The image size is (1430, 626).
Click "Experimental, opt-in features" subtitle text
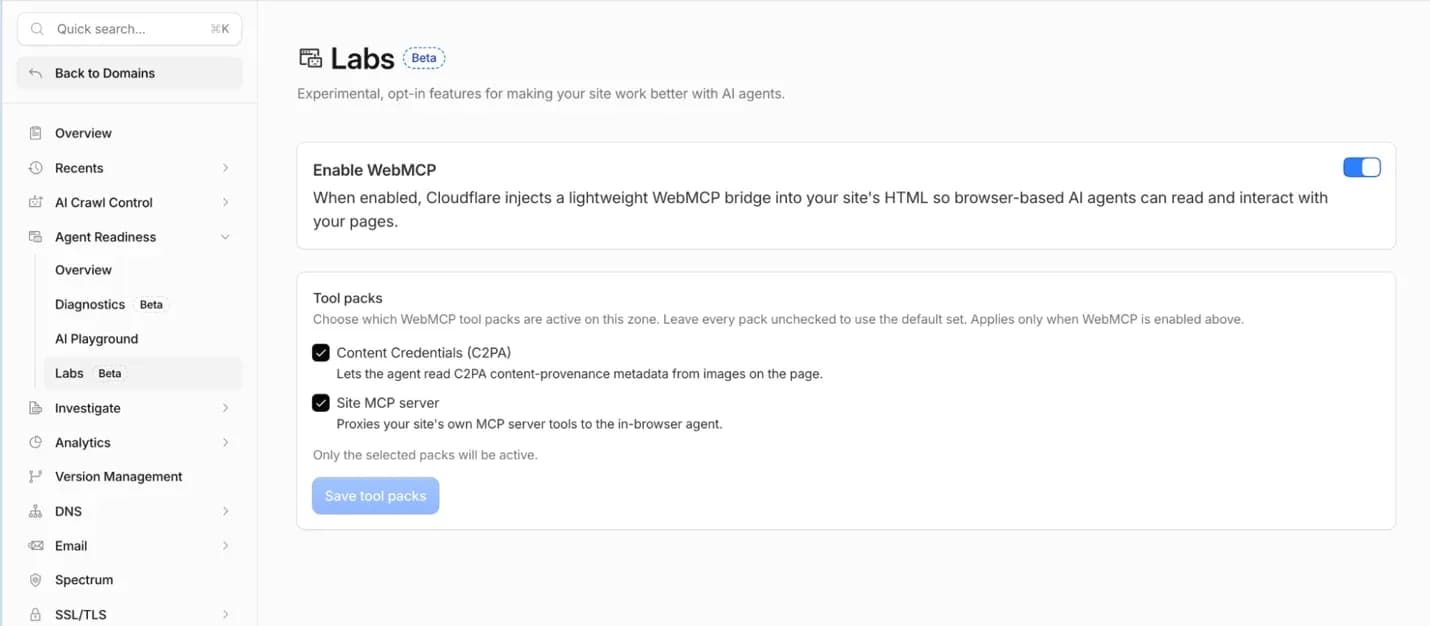pos(541,94)
